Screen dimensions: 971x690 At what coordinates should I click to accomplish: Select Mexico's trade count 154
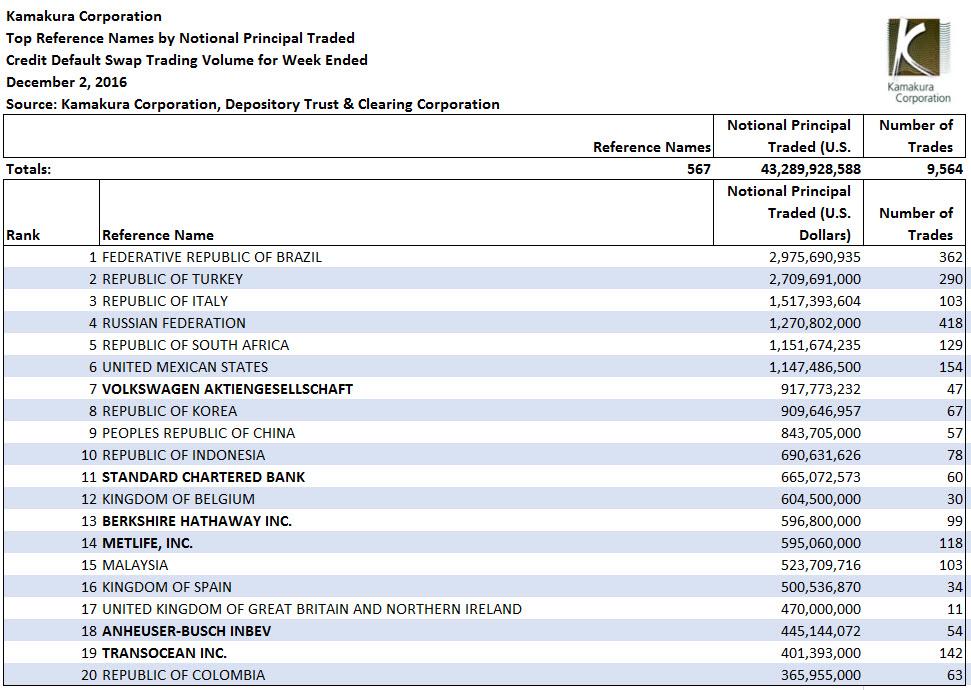point(951,367)
